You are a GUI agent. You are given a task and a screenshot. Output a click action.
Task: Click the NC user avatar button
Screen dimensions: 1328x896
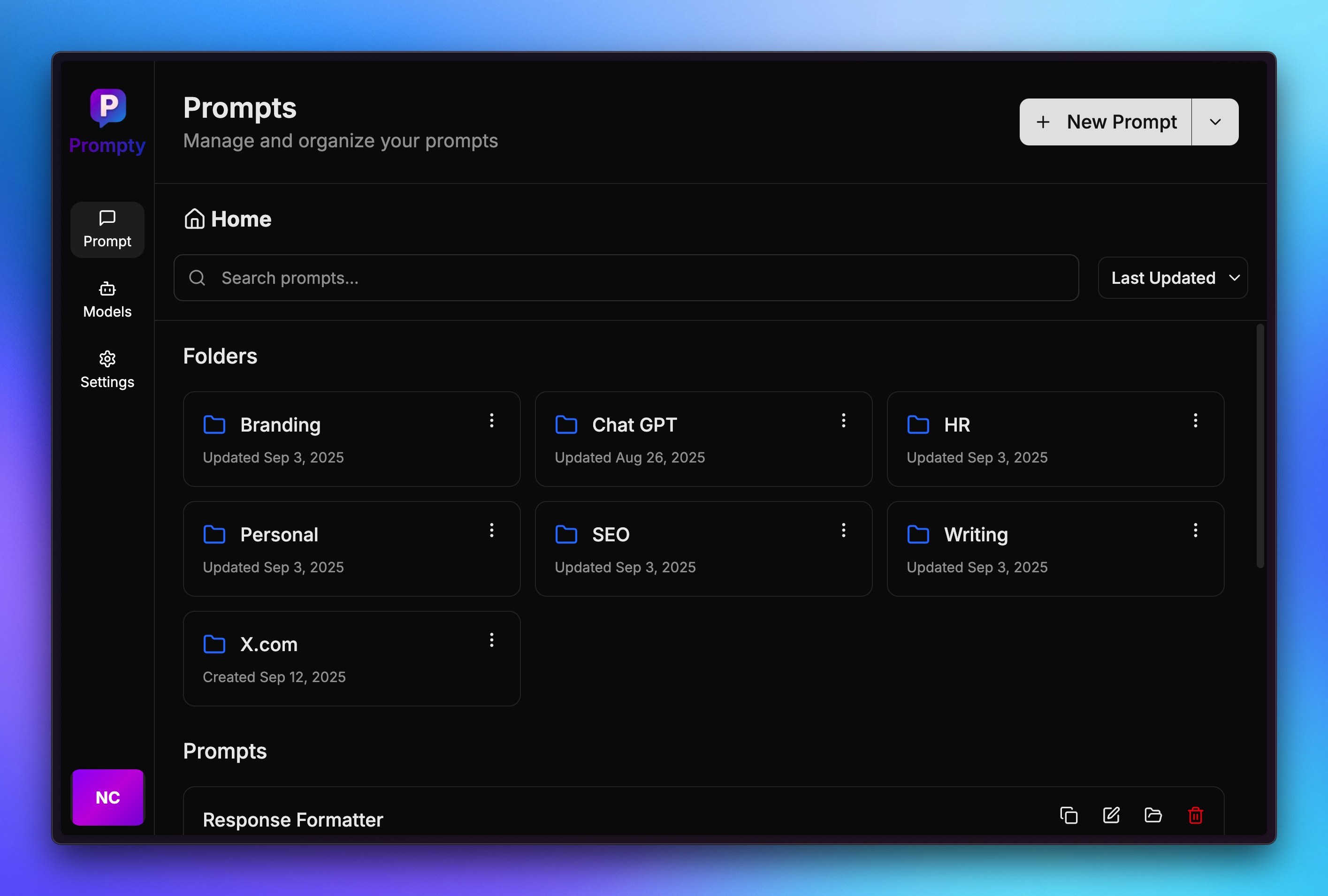click(x=108, y=797)
